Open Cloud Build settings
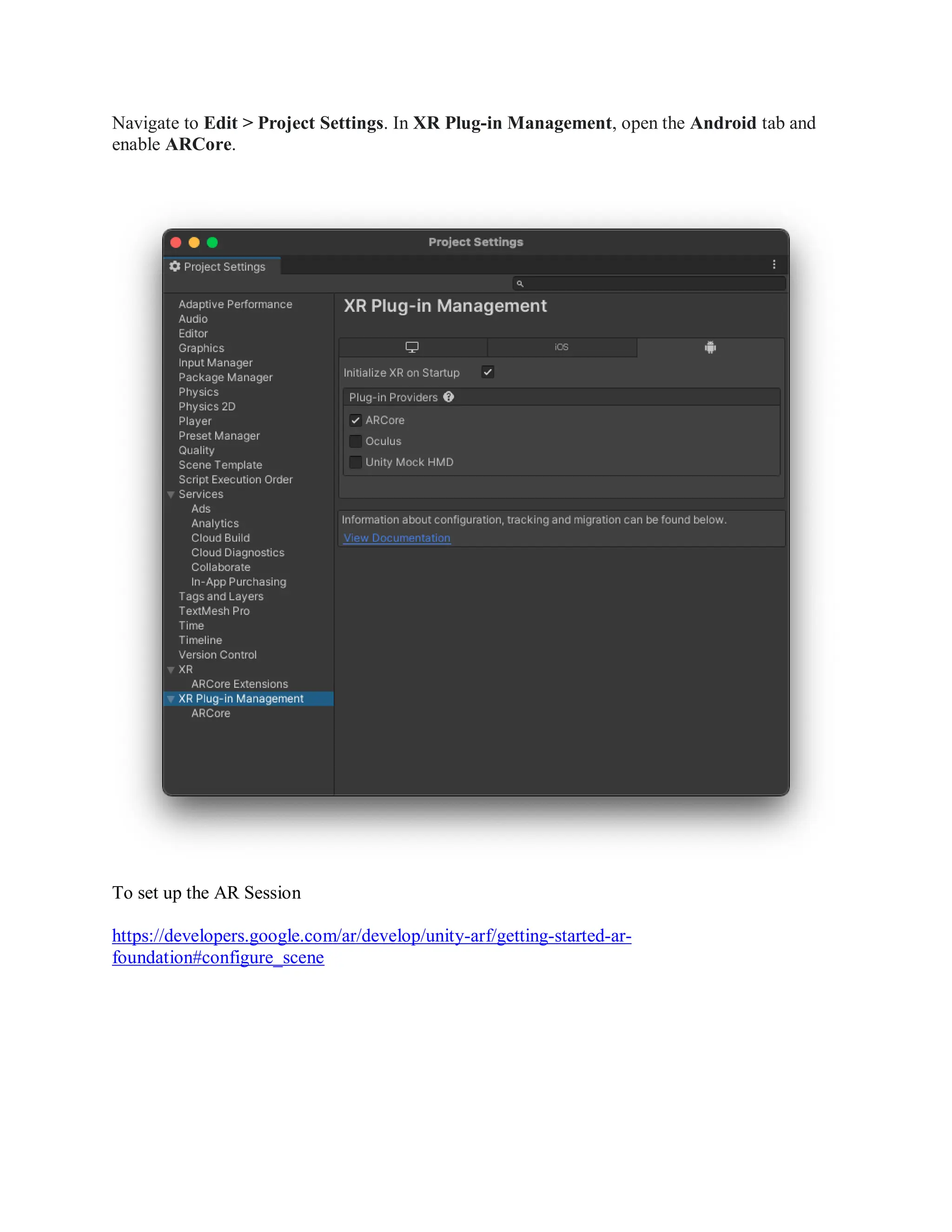 coord(220,539)
